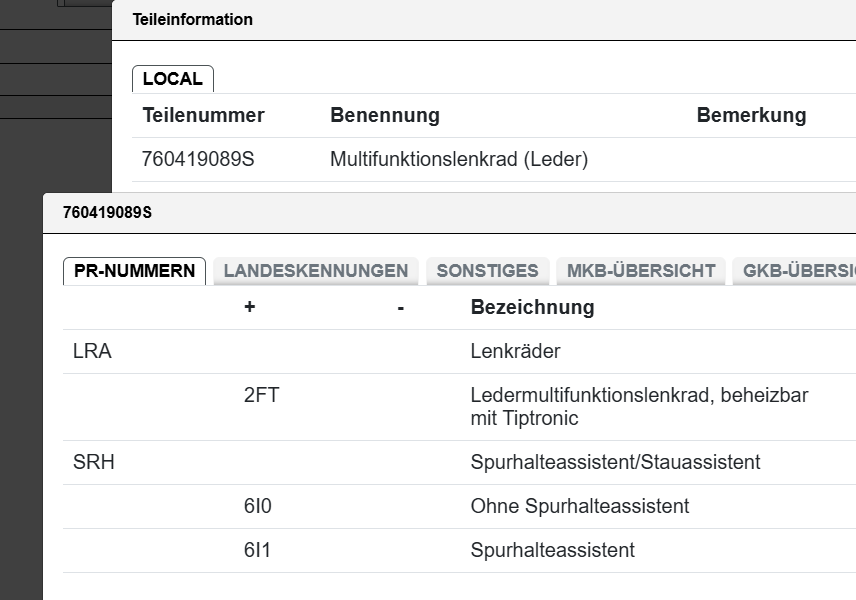This screenshot has width=856, height=600.
Task: Click the plus column header
Action: (249, 307)
